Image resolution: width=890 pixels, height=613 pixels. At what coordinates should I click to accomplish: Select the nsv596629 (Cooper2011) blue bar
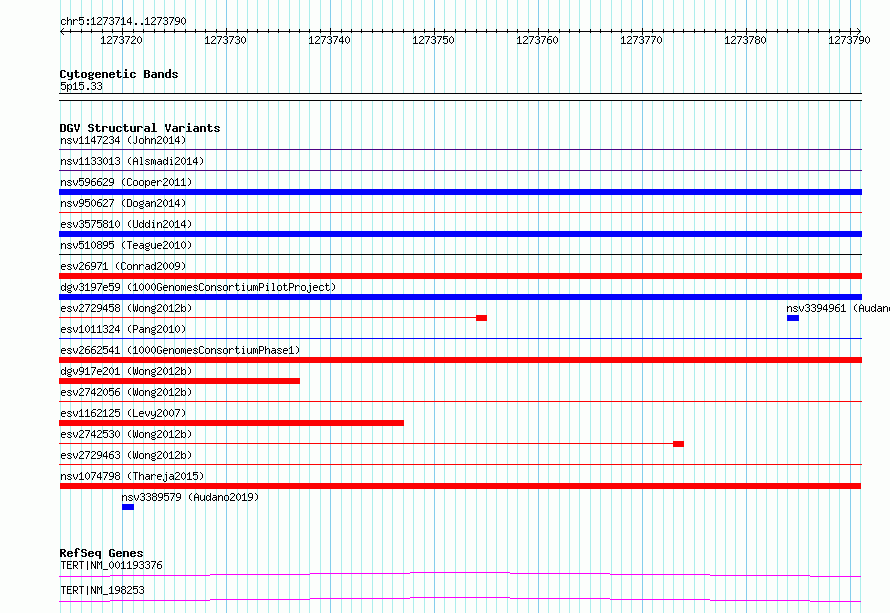coord(460,192)
